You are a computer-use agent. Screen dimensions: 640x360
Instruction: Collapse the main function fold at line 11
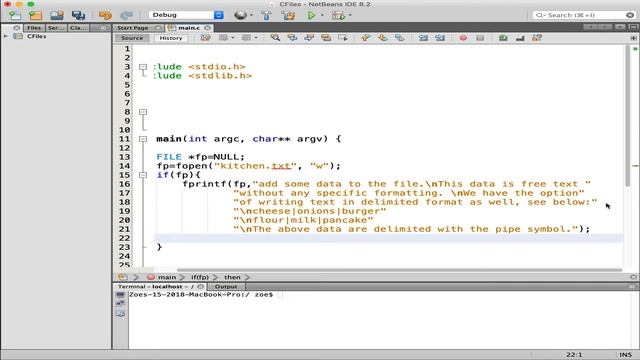(x=143, y=139)
